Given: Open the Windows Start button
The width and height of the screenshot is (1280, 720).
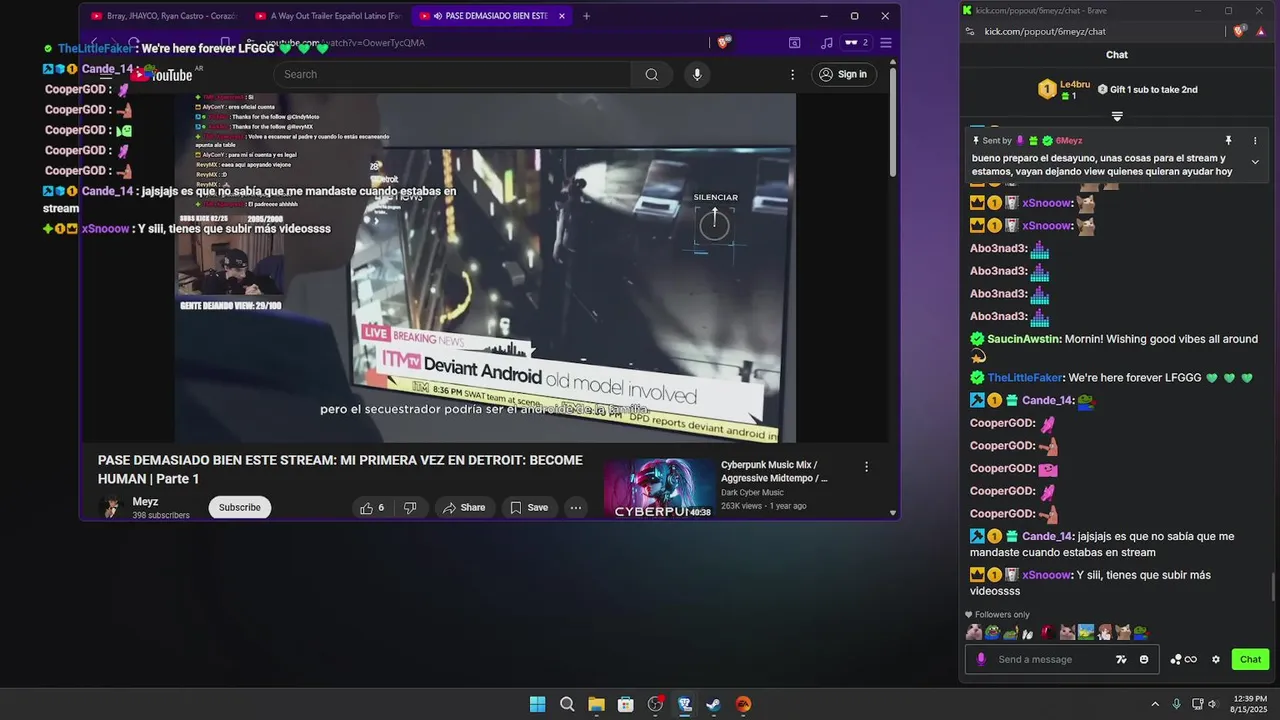Looking at the screenshot, I should coord(537,704).
